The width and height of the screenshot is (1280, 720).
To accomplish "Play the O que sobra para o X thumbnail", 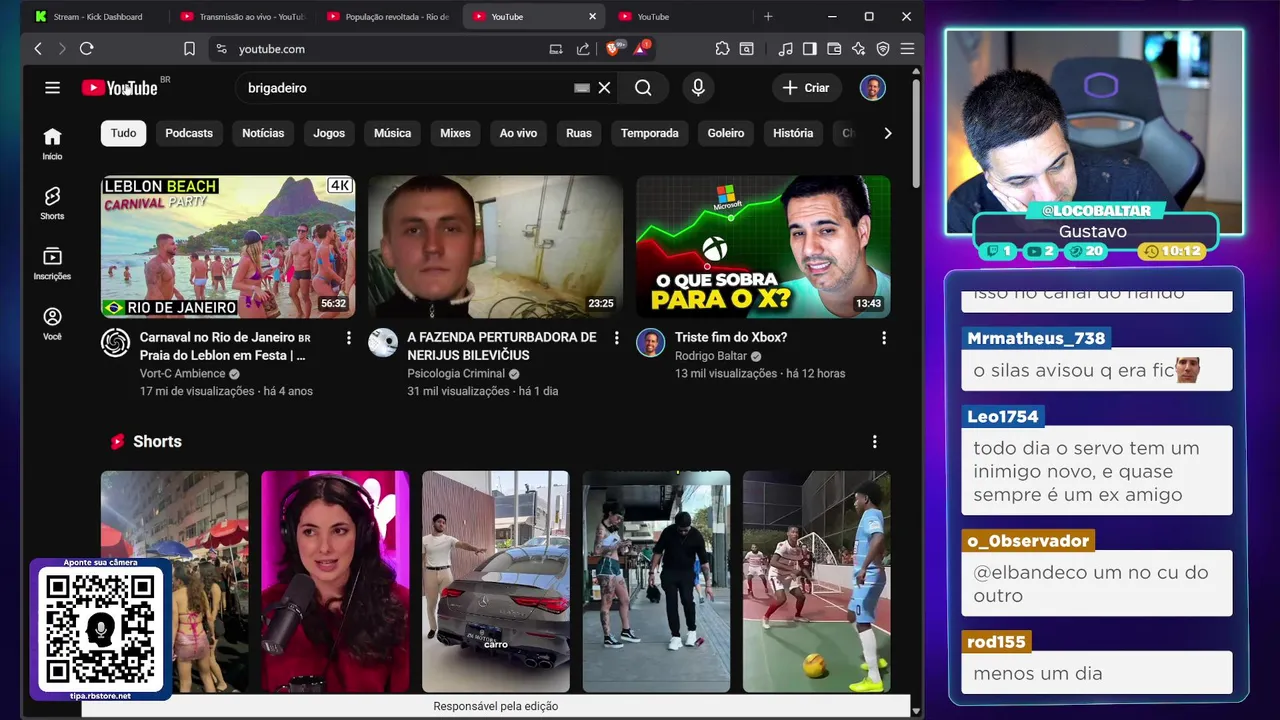I will 763,247.
